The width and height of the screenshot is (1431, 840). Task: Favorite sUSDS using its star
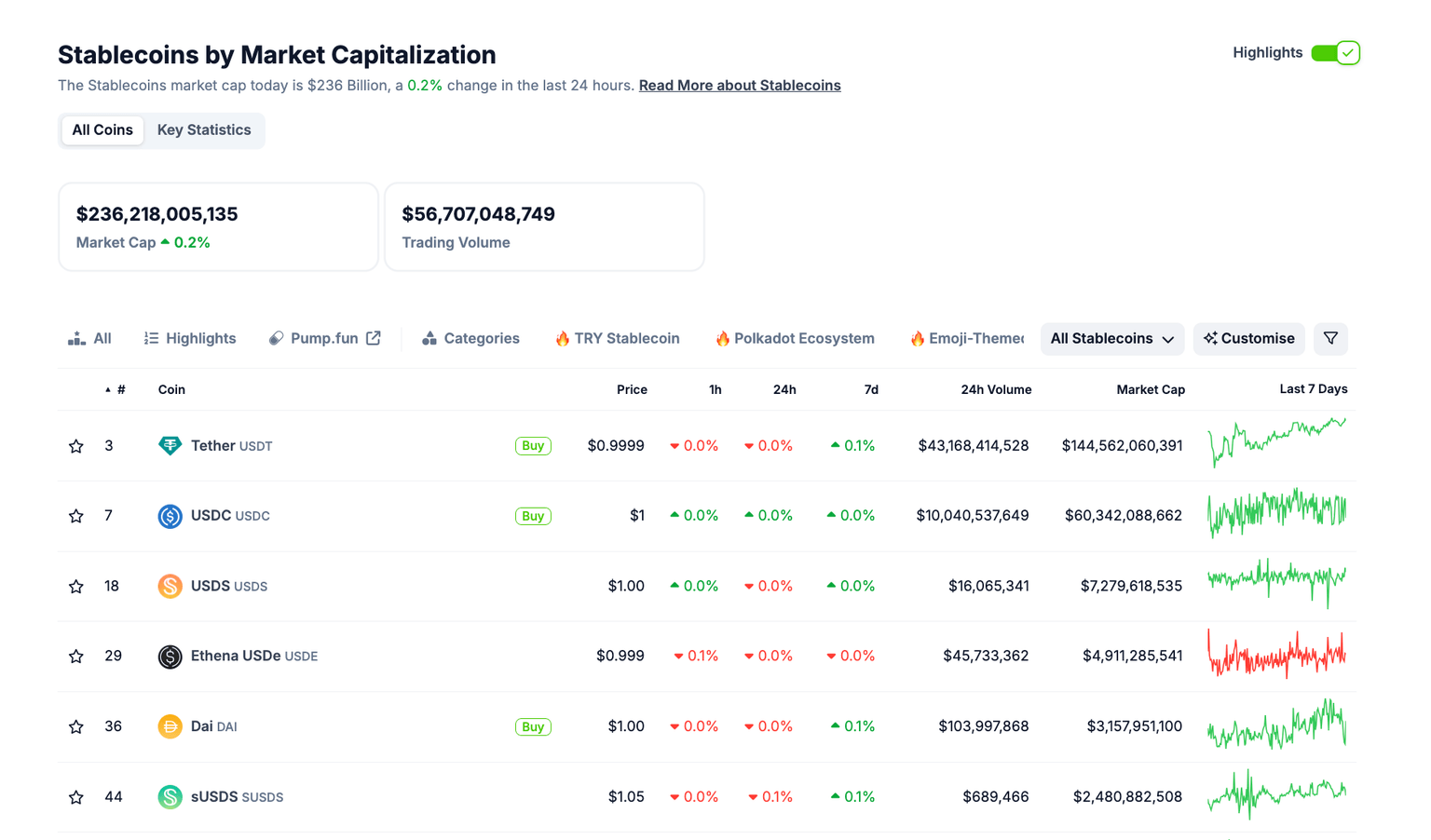point(75,797)
